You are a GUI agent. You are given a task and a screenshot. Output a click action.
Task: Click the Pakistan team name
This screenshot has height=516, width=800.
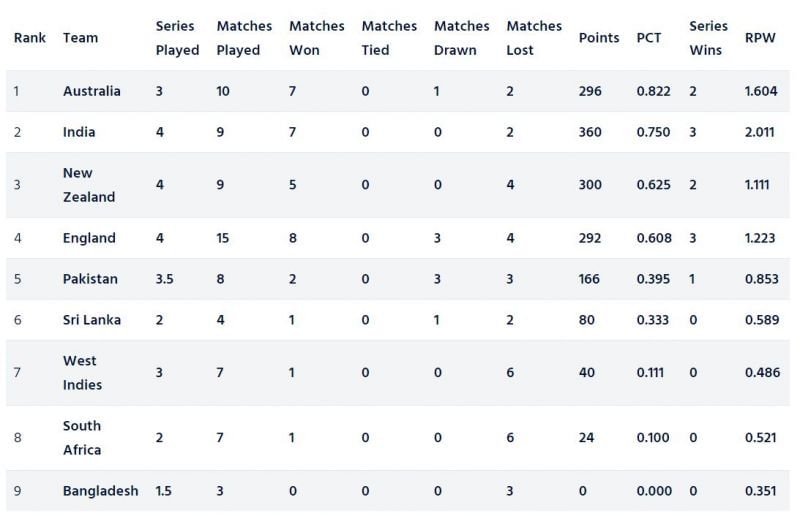(x=90, y=279)
